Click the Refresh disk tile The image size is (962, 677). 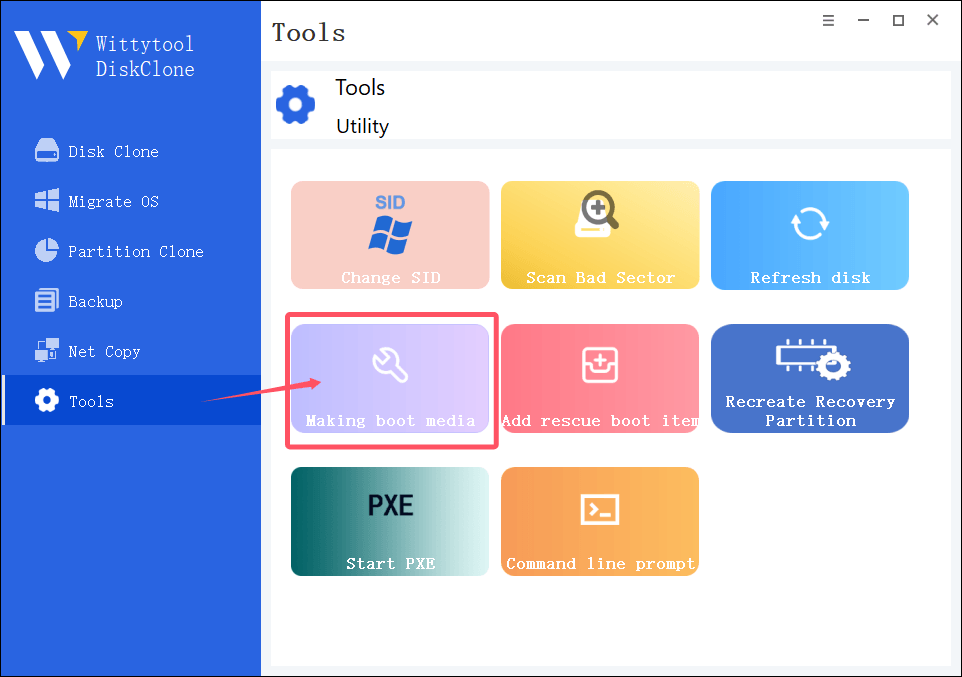tap(810, 234)
